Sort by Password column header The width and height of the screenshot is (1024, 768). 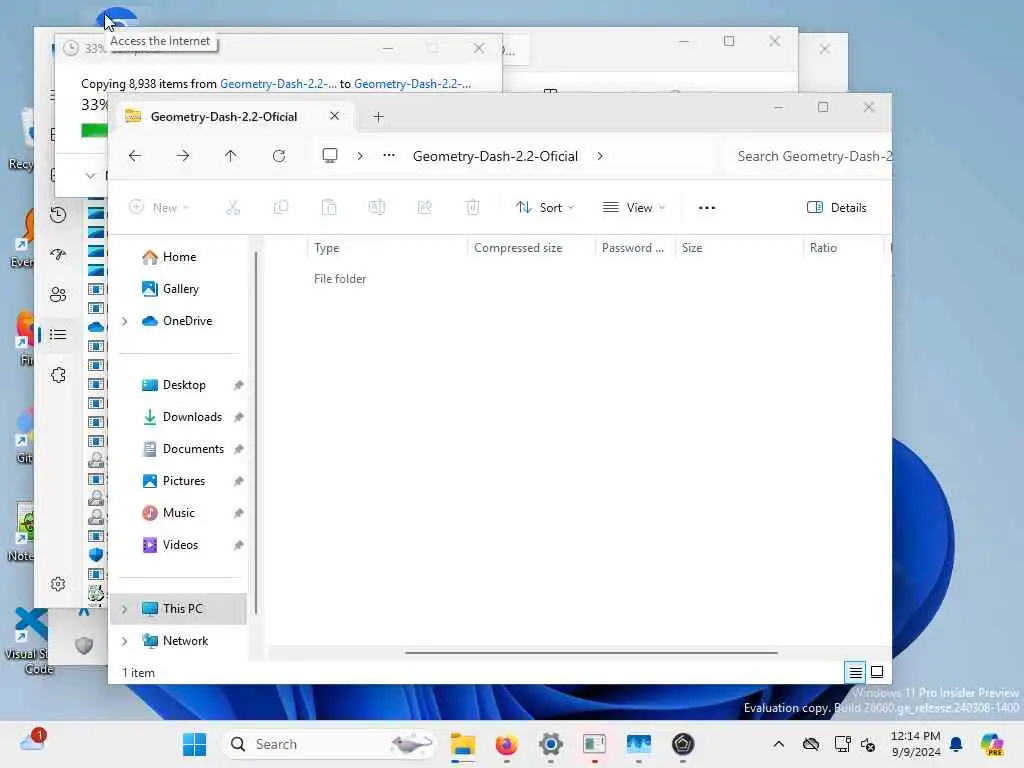635,248
